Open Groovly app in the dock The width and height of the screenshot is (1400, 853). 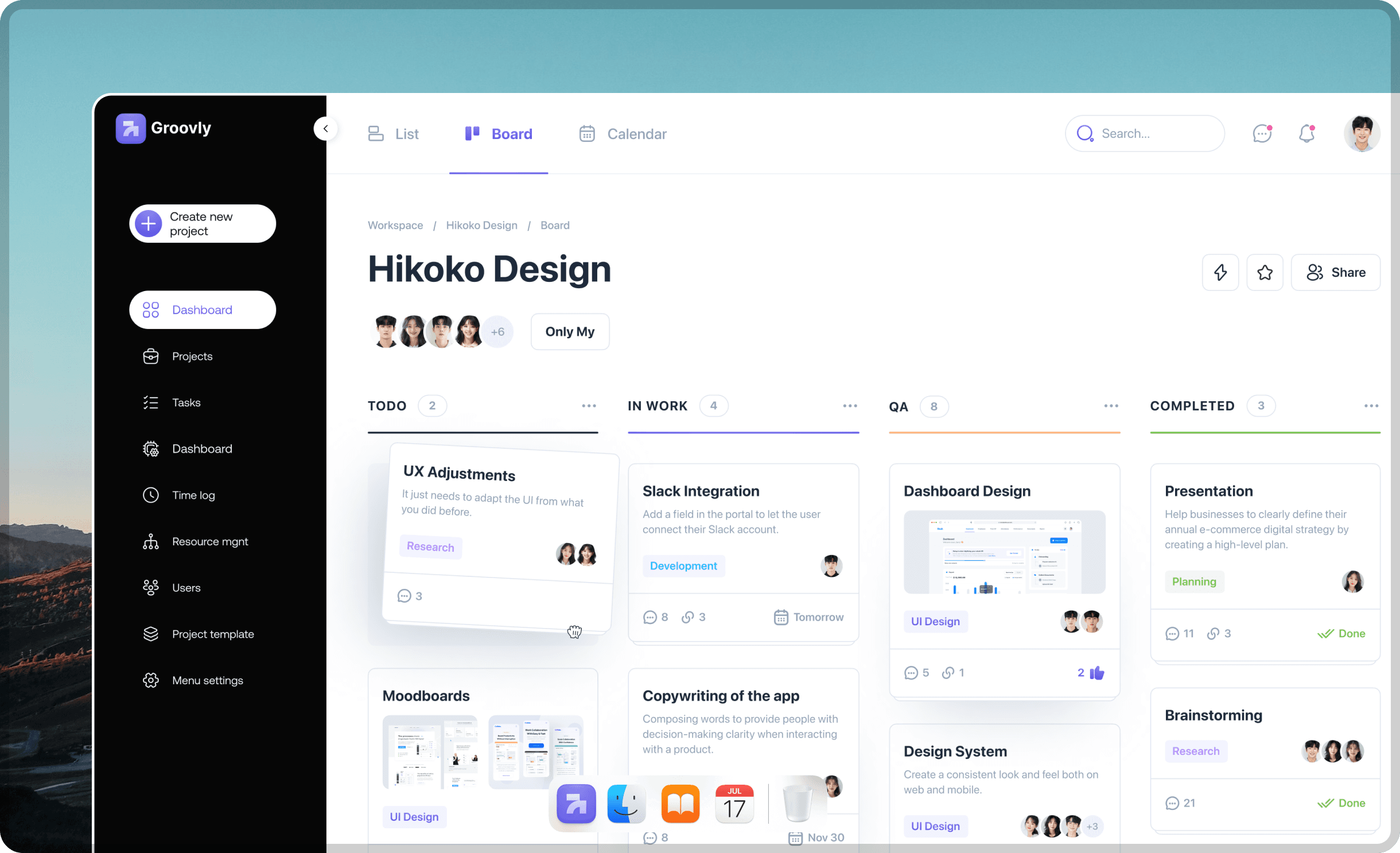(x=576, y=804)
